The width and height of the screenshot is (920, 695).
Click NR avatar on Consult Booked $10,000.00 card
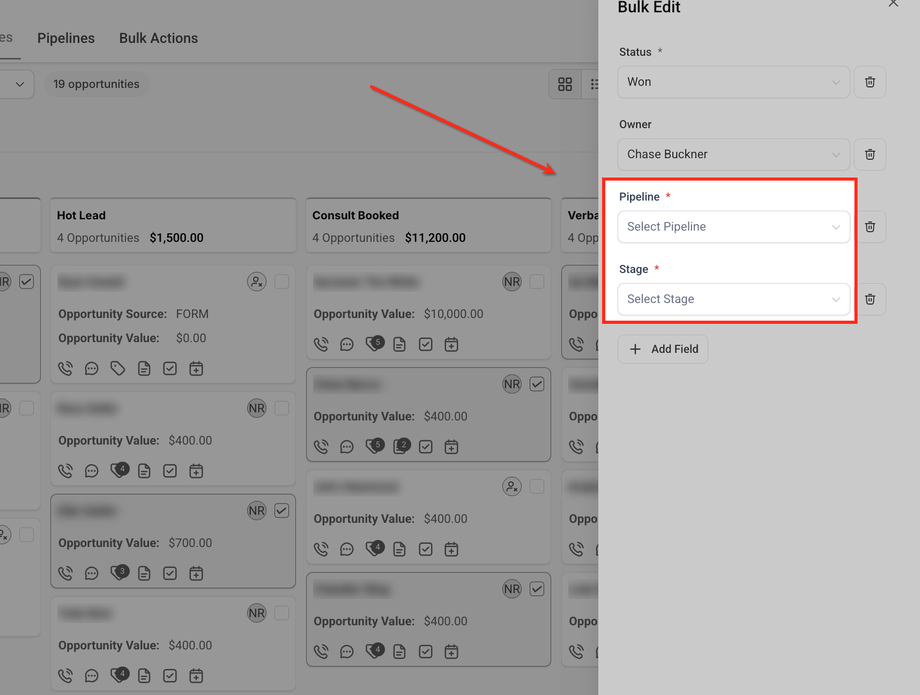[512, 282]
